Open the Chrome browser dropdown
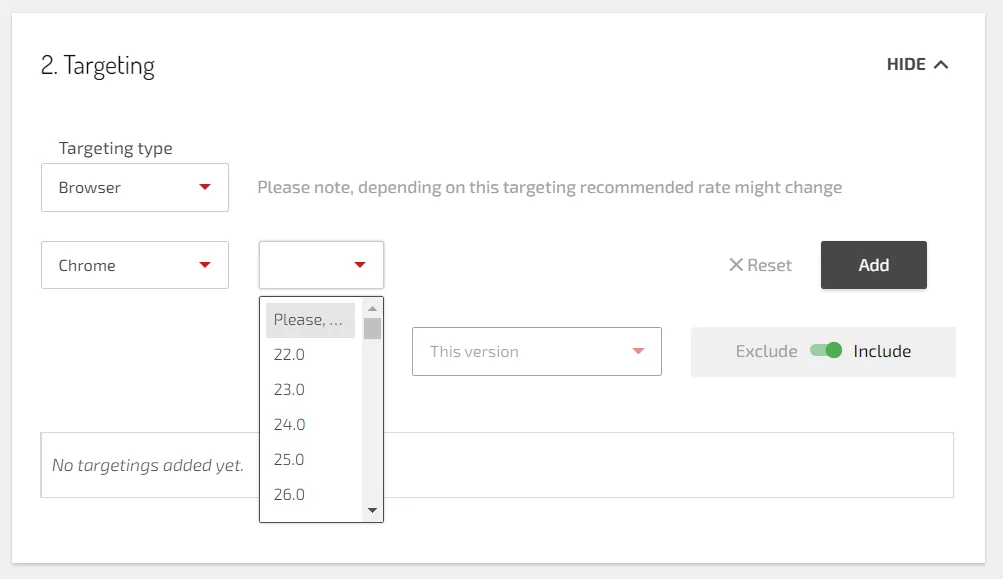1003x579 pixels. [x=135, y=265]
